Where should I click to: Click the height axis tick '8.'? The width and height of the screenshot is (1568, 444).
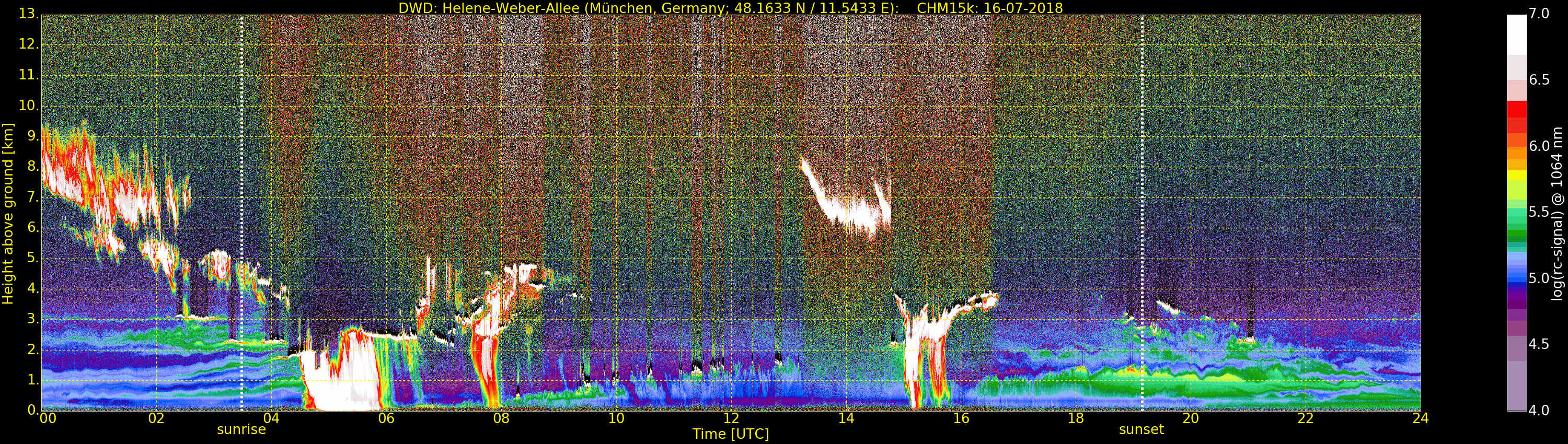33,166
